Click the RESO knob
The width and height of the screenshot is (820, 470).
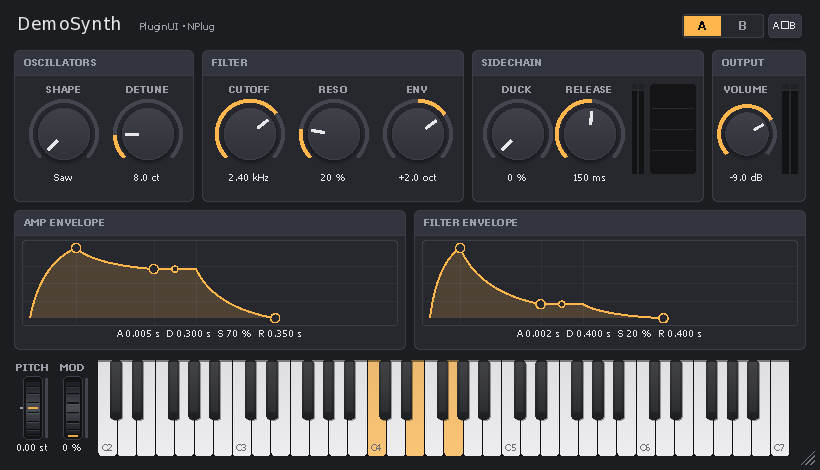pos(334,133)
